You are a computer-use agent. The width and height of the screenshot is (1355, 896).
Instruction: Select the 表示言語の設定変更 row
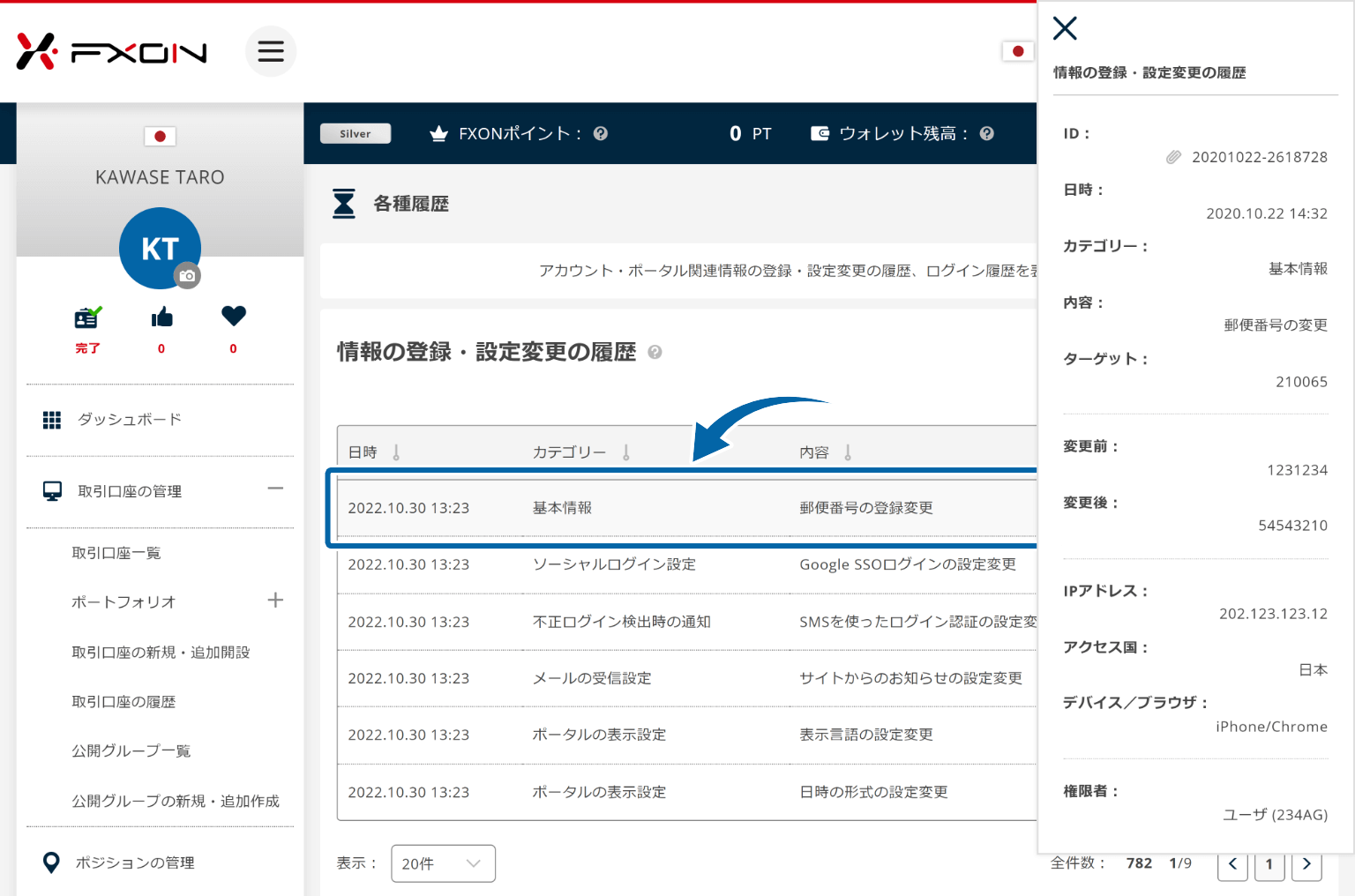pos(686,735)
